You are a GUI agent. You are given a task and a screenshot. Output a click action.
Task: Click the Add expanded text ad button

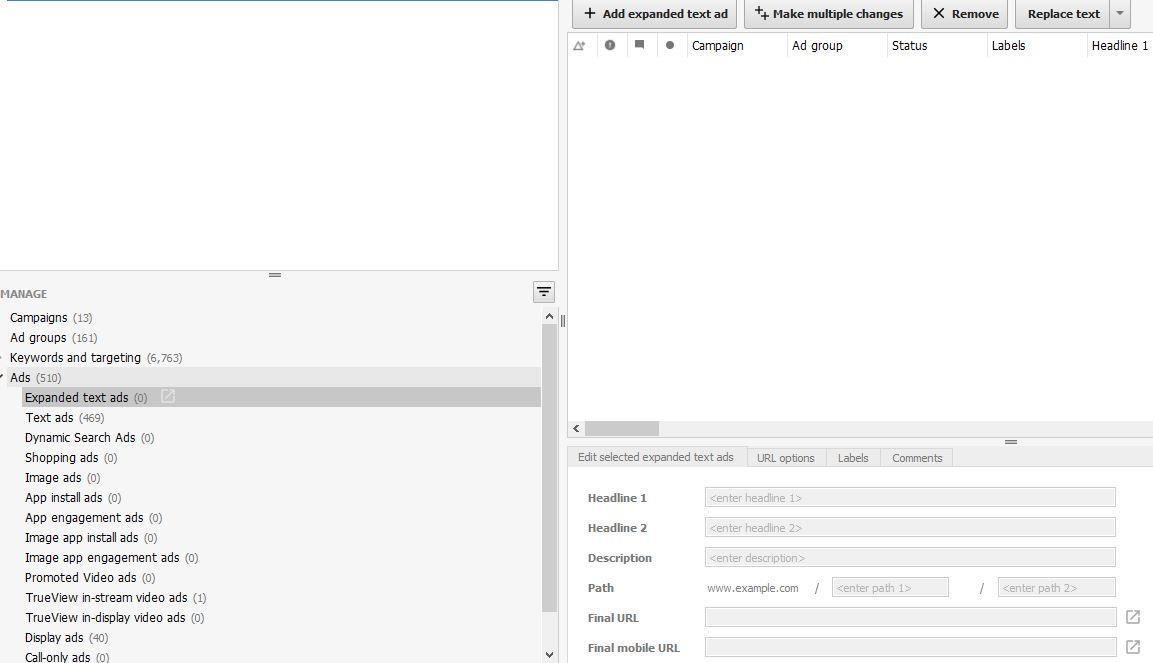[x=654, y=14]
